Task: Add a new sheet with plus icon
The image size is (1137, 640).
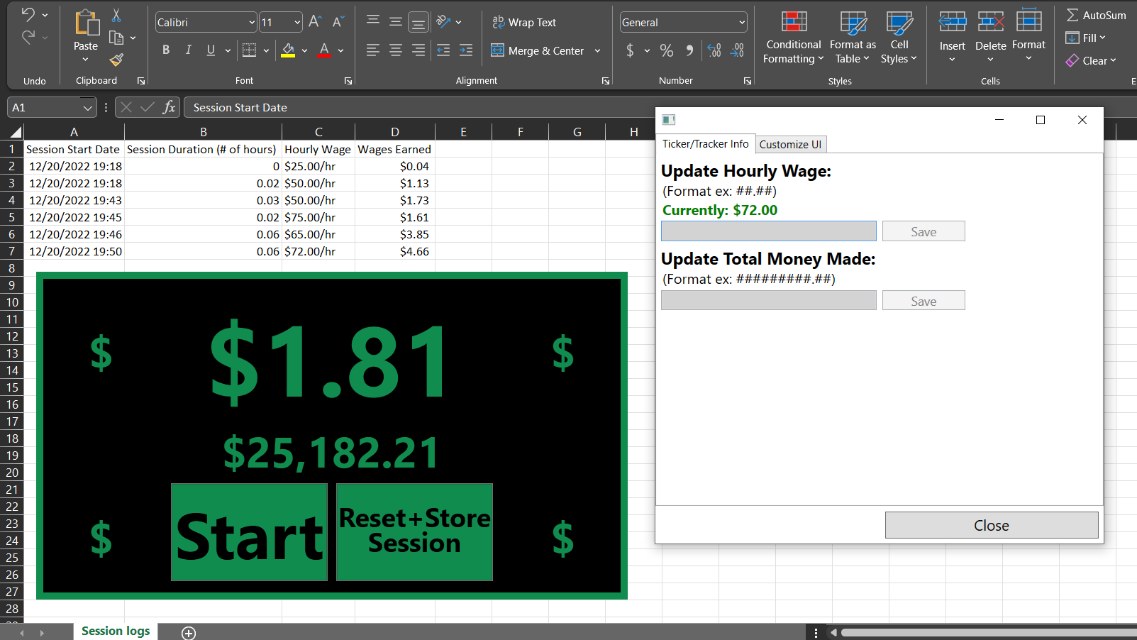Action: [x=189, y=633]
